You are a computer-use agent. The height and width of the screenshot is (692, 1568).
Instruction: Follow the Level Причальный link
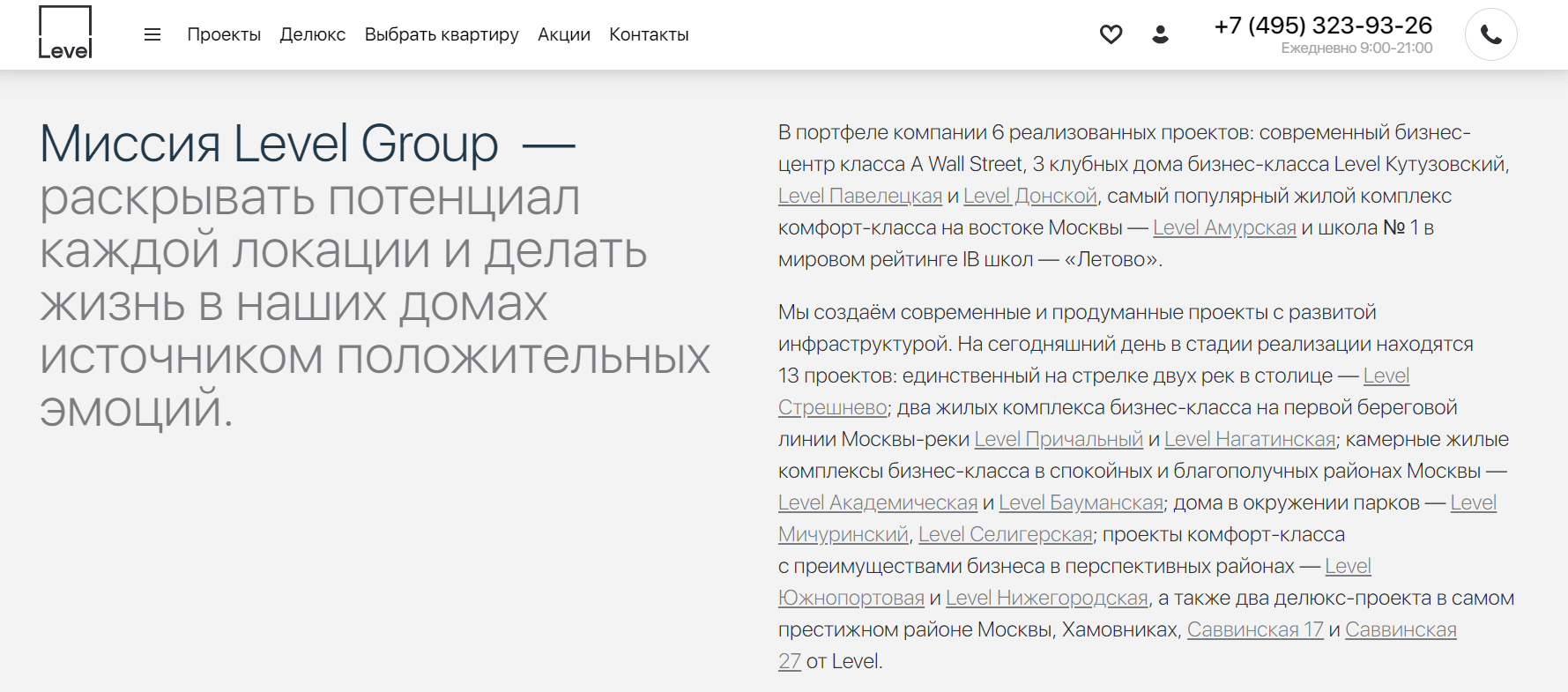click(x=1059, y=439)
